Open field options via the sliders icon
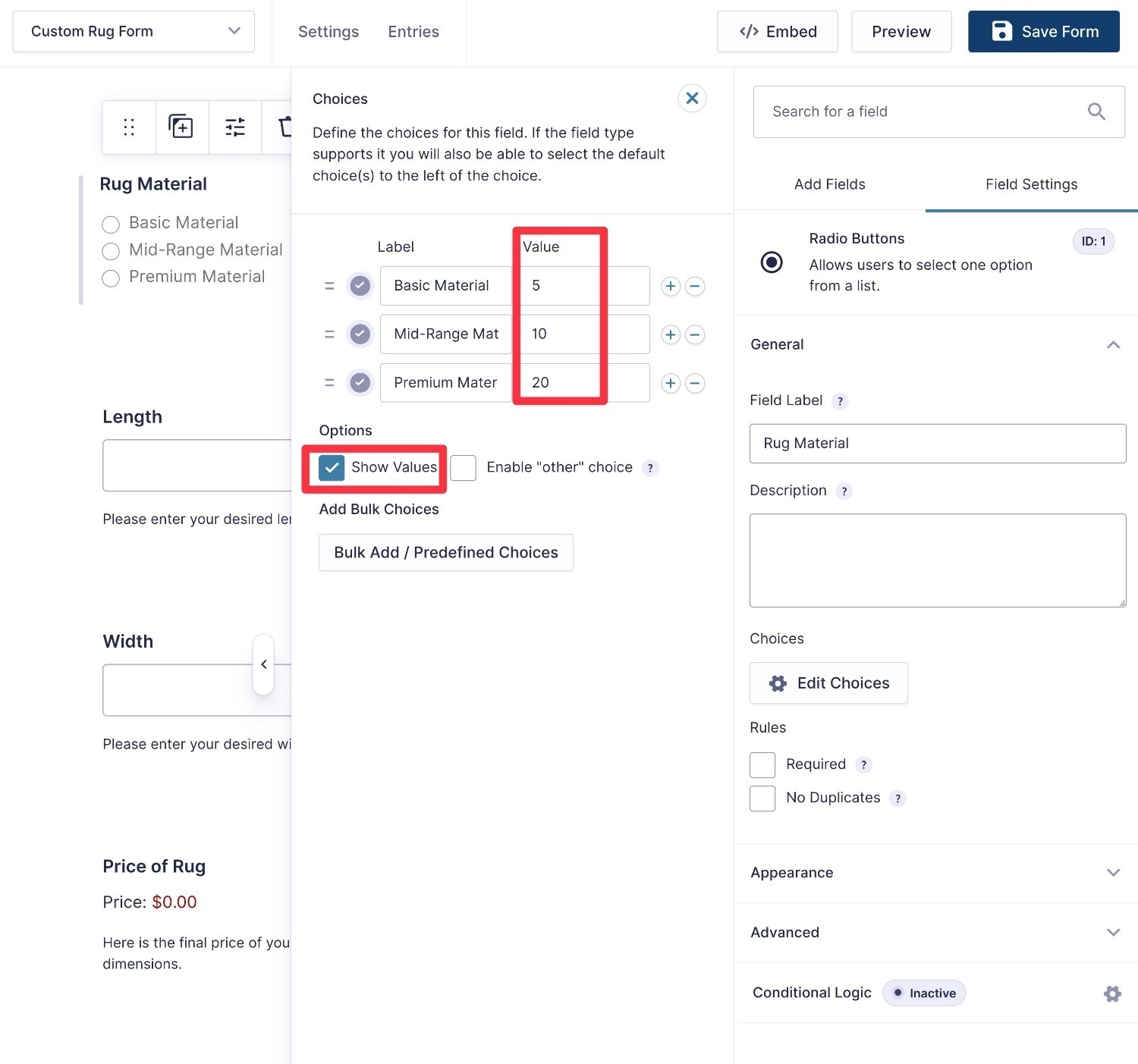This screenshot has width=1138, height=1064. [234, 127]
